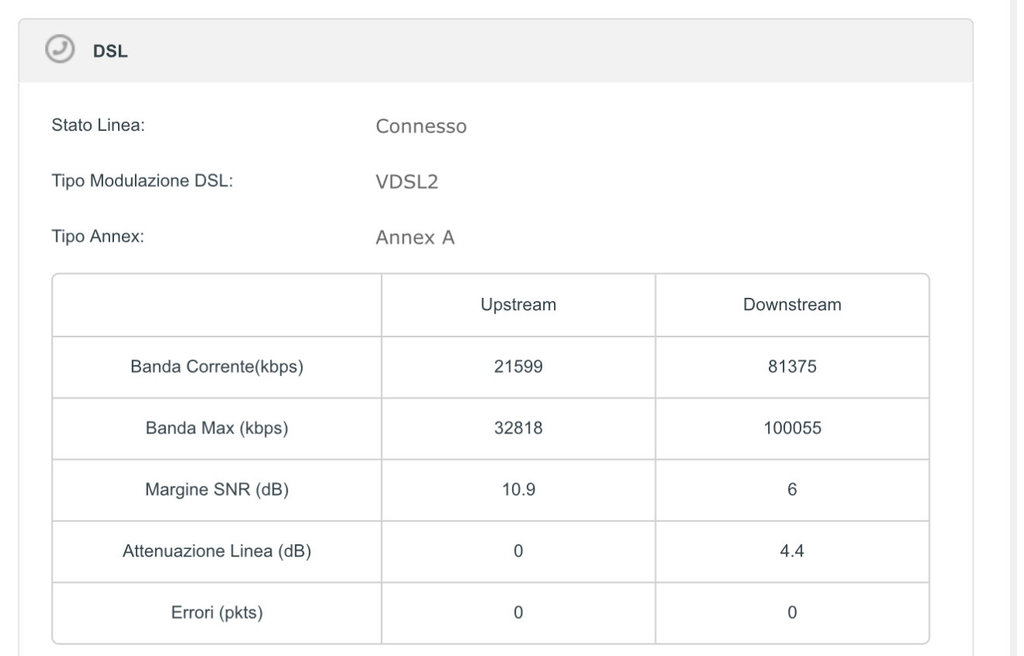This screenshot has height=656, width=1024.
Task: Click the Downstream column header
Action: [x=792, y=304]
